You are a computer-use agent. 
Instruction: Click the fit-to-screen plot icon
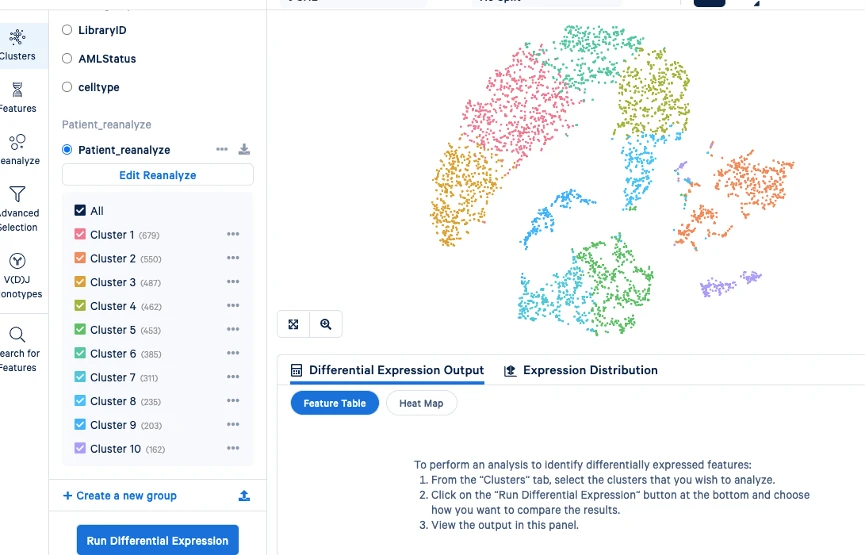pyautogui.click(x=293, y=324)
